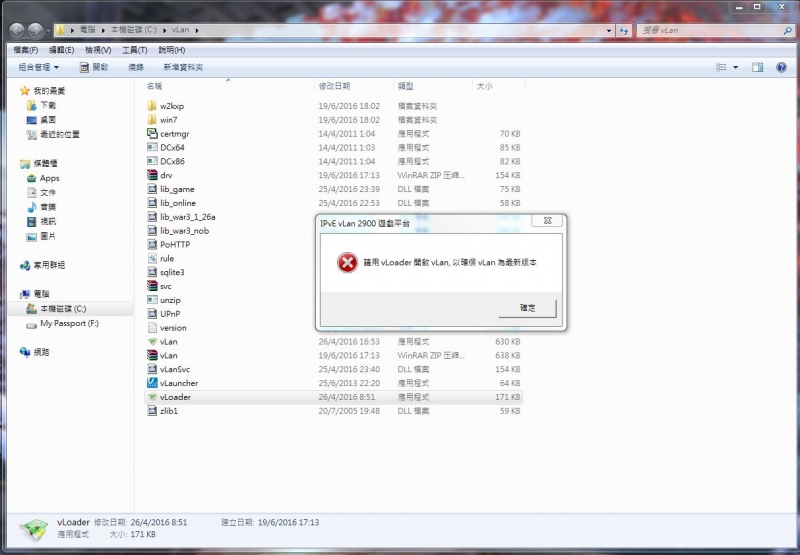Click the Burn (燒錄) toolbar button
Image resolution: width=800 pixels, height=555 pixels.
136,67
